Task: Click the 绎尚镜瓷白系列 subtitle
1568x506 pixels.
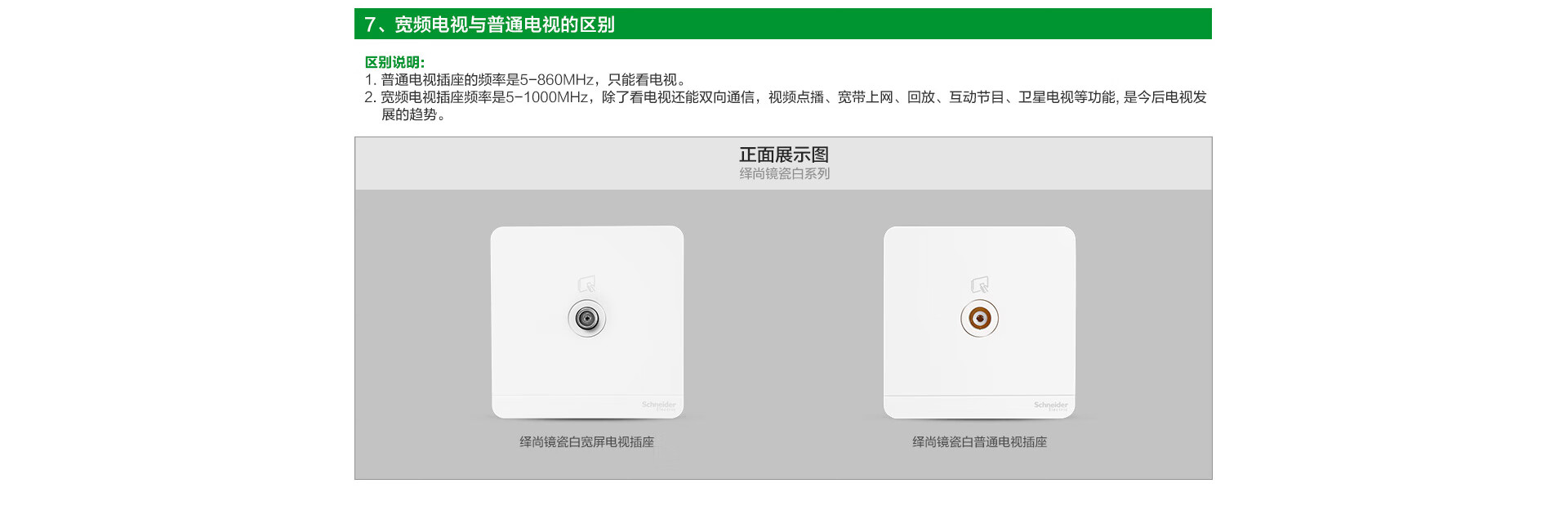Action: (784, 173)
